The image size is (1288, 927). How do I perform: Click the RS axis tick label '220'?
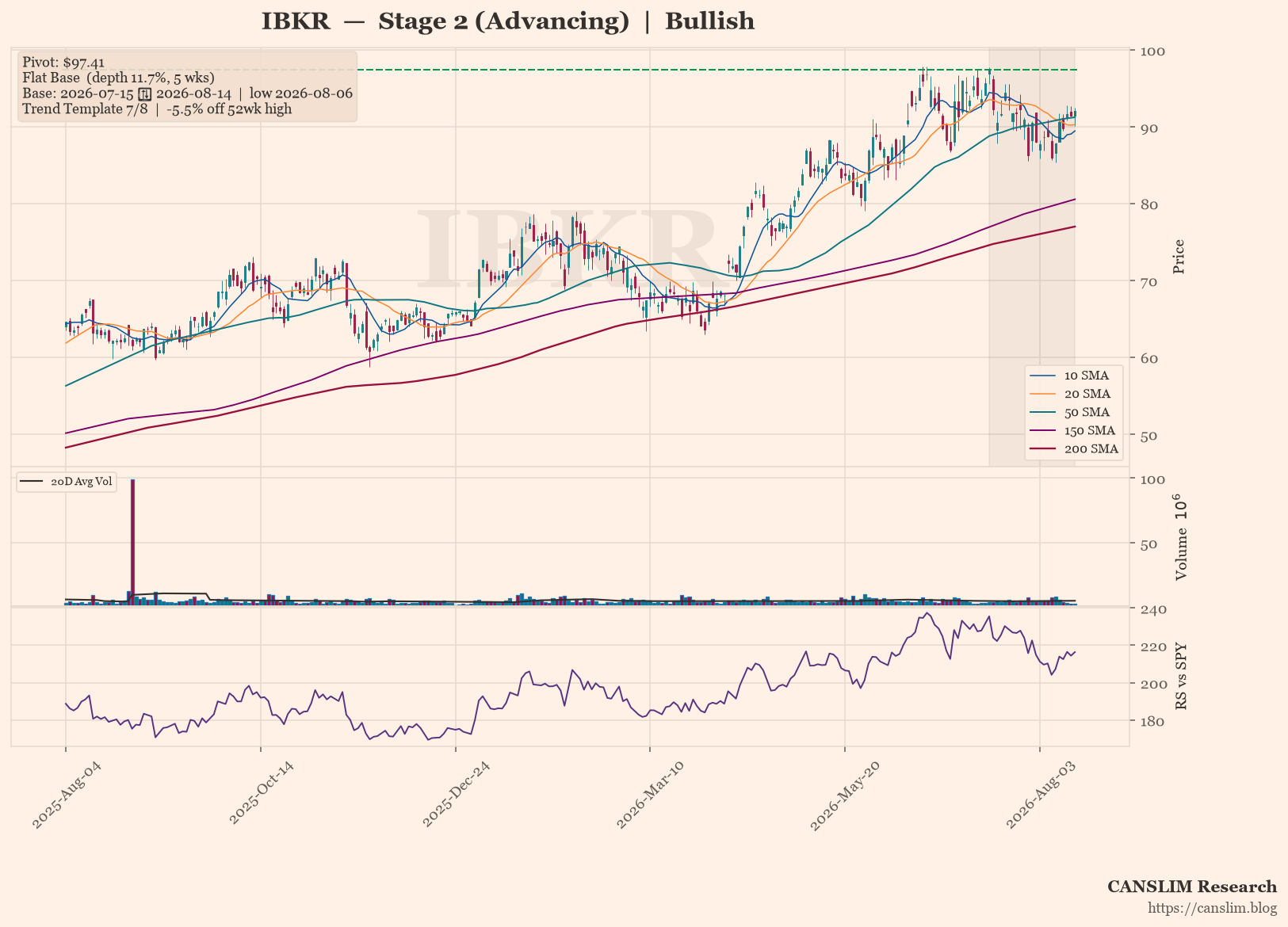1152,647
